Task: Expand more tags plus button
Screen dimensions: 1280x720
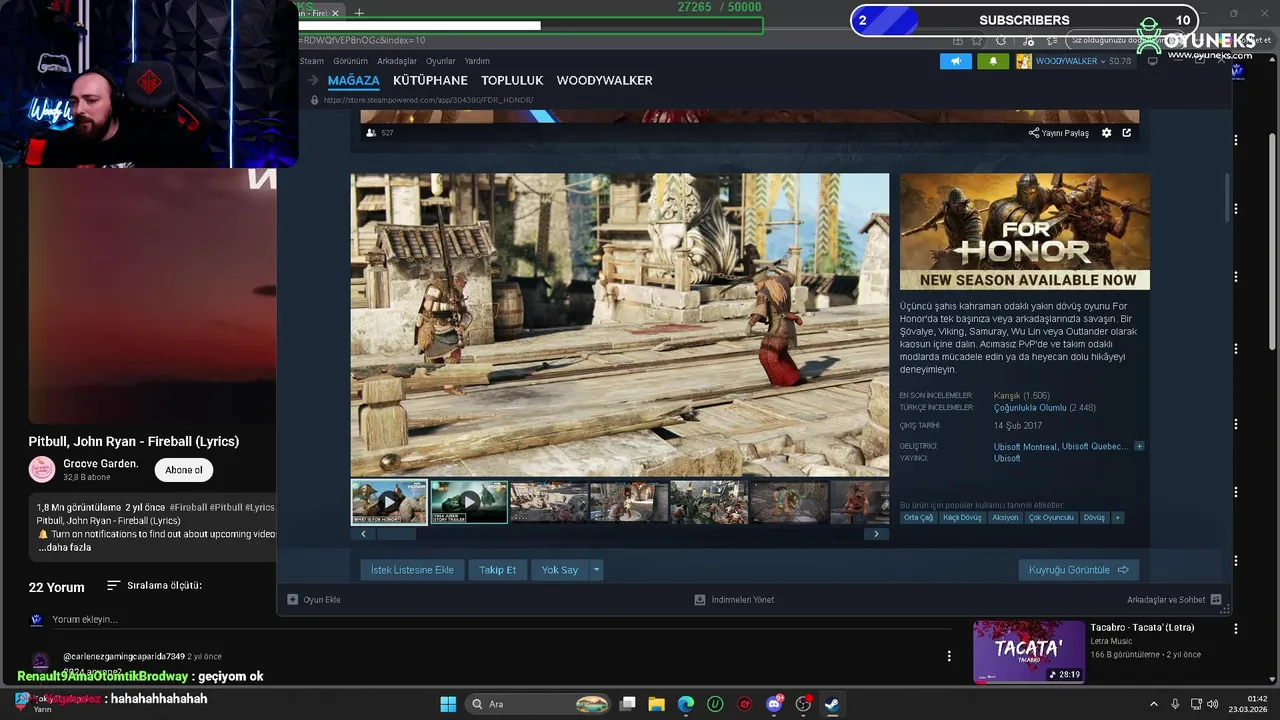Action: click(x=1117, y=517)
